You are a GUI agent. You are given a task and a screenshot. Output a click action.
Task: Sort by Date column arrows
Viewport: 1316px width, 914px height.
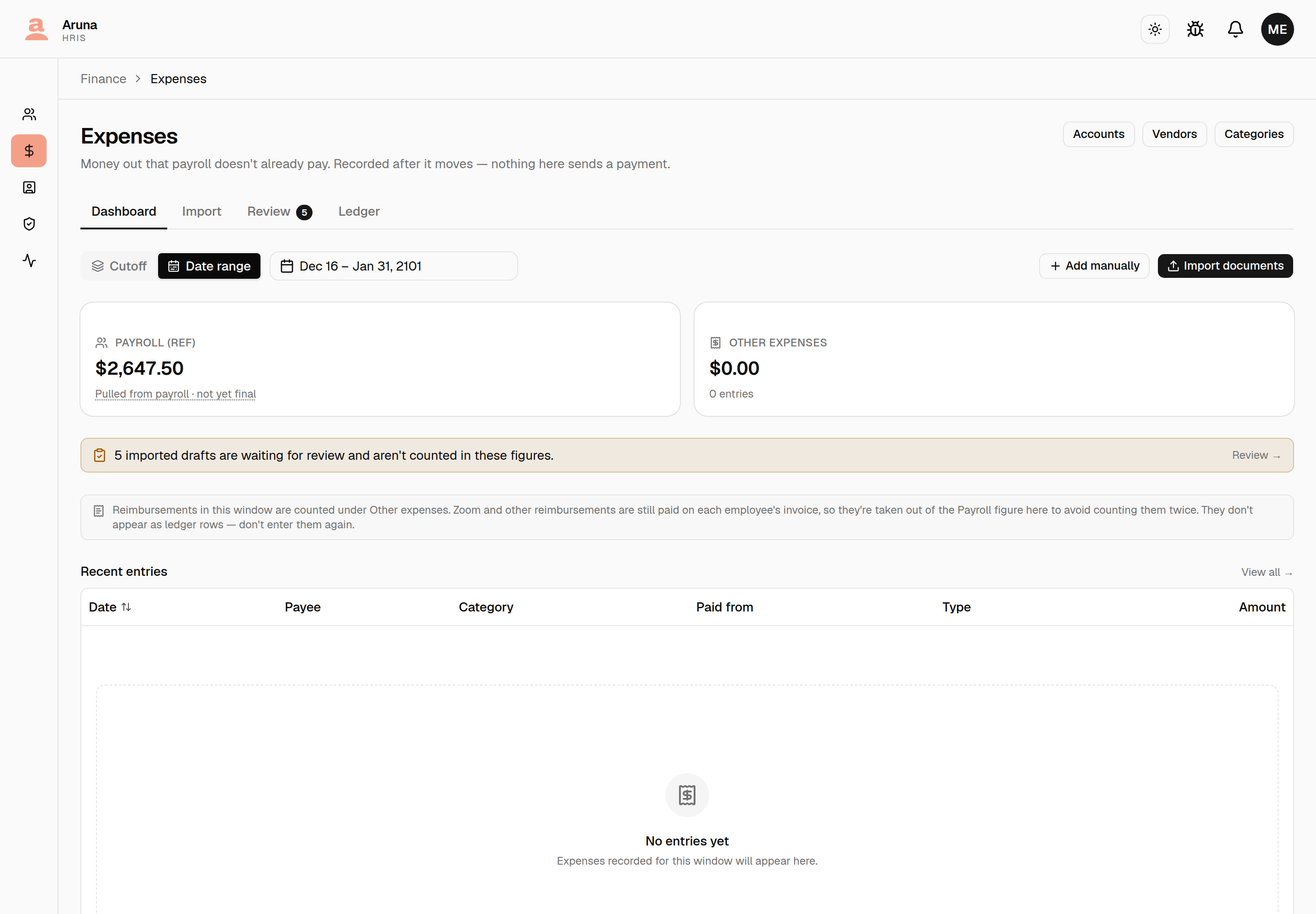(126, 607)
